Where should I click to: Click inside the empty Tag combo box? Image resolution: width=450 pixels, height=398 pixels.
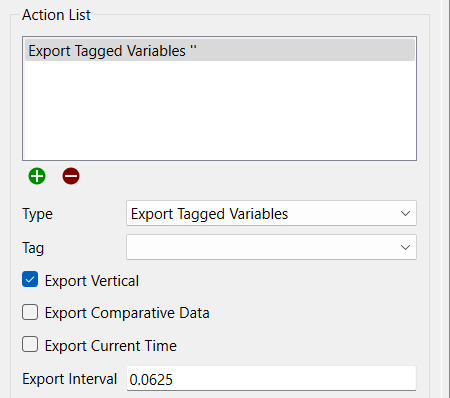[262, 247]
